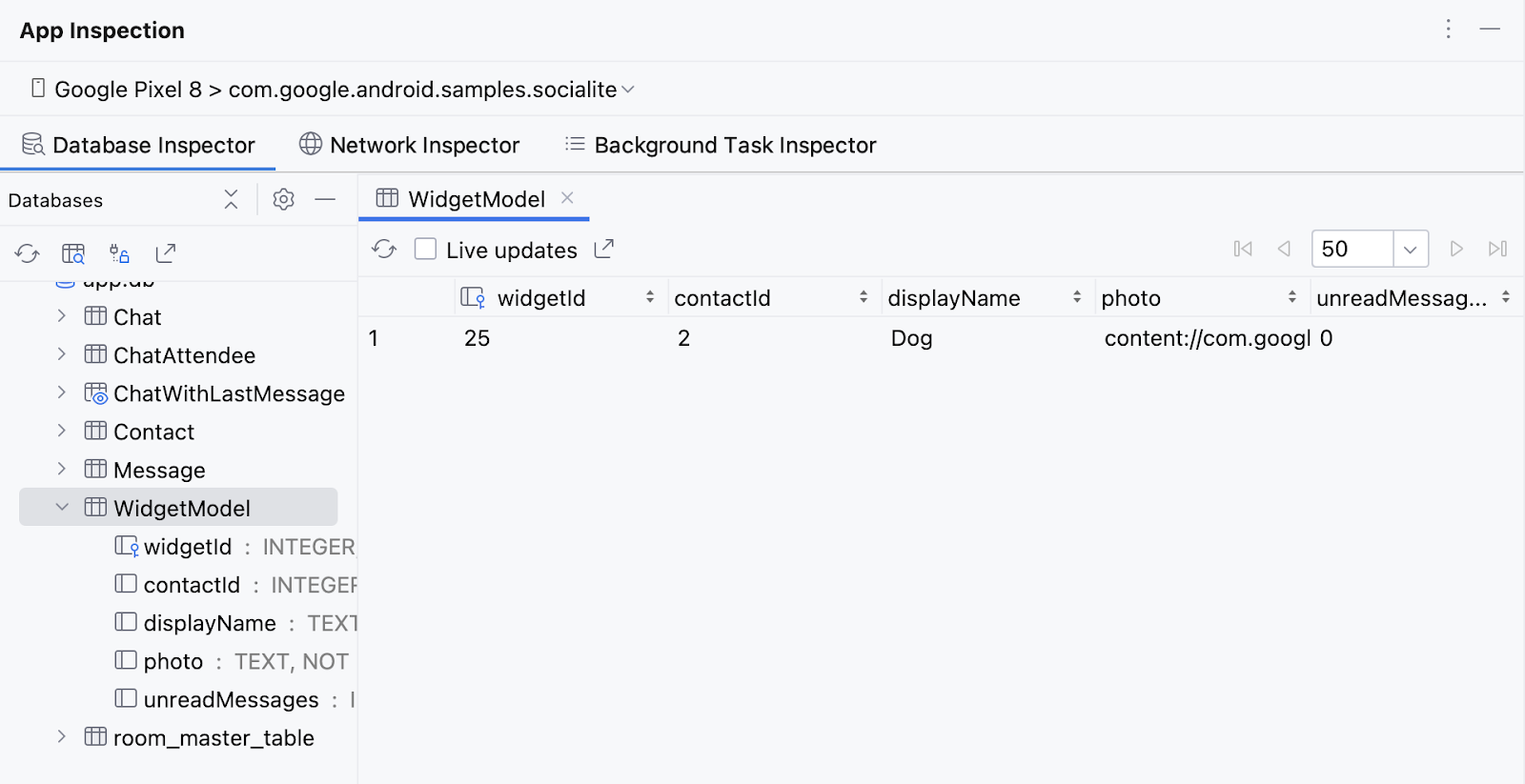Image resolution: width=1525 pixels, height=784 pixels.
Task: Expand the room_master_table node
Action: coord(62,737)
